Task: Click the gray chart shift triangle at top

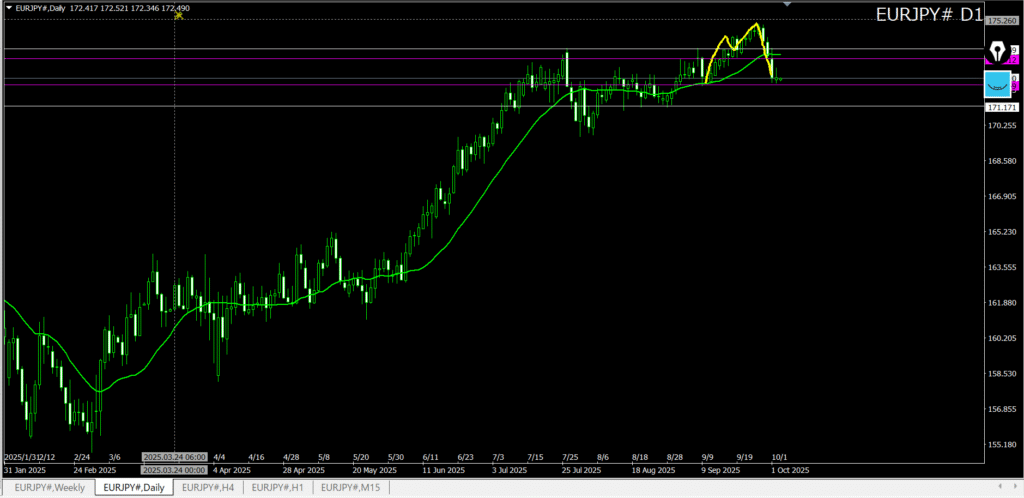Action: (787, 5)
